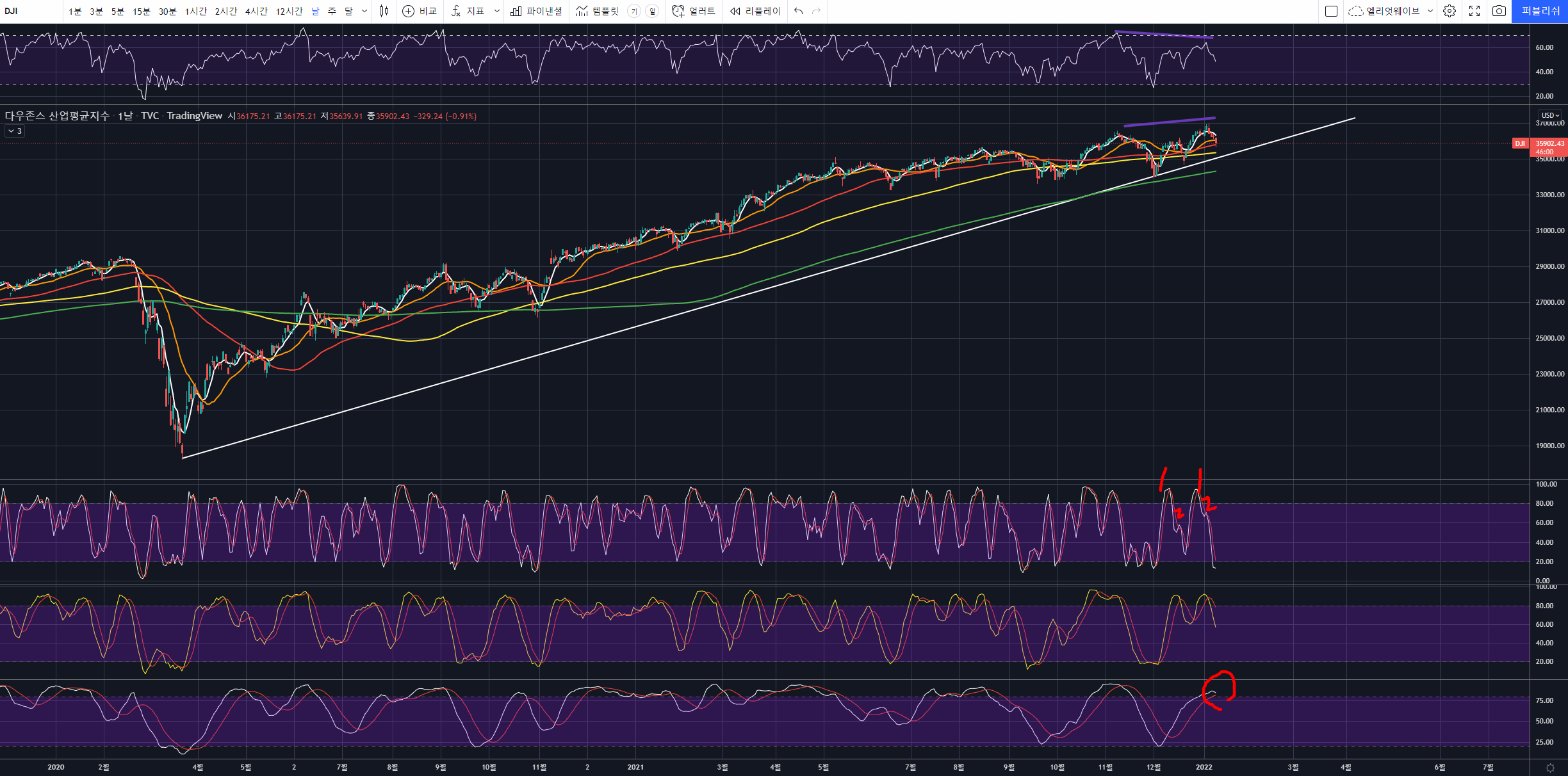Click the undo arrow
This screenshot has width=1568, height=776.
pos(798,11)
